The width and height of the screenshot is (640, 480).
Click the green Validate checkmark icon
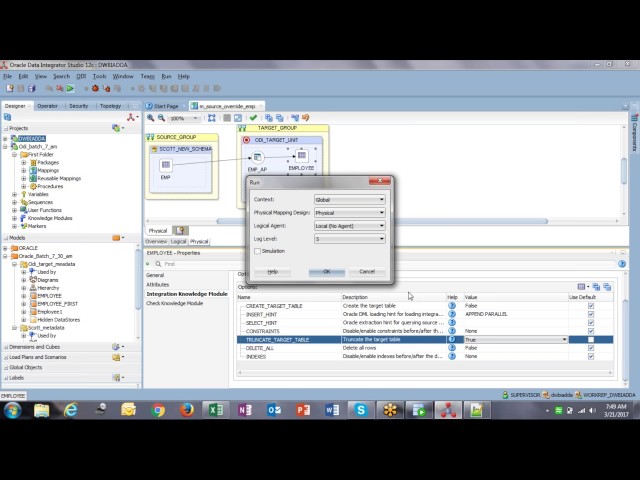(x=253, y=118)
